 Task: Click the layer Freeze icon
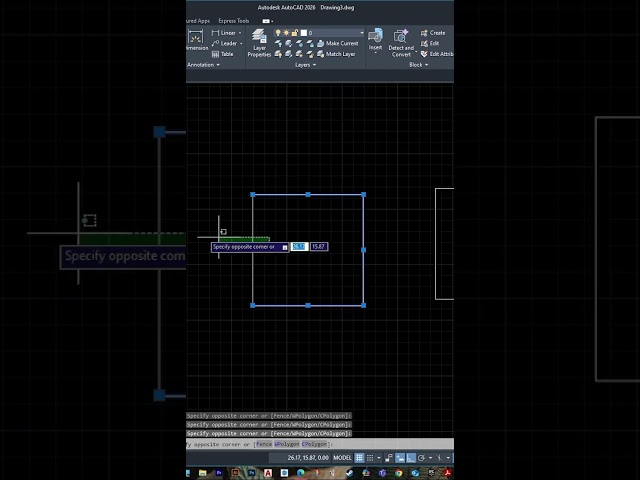pyautogui.click(x=299, y=43)
